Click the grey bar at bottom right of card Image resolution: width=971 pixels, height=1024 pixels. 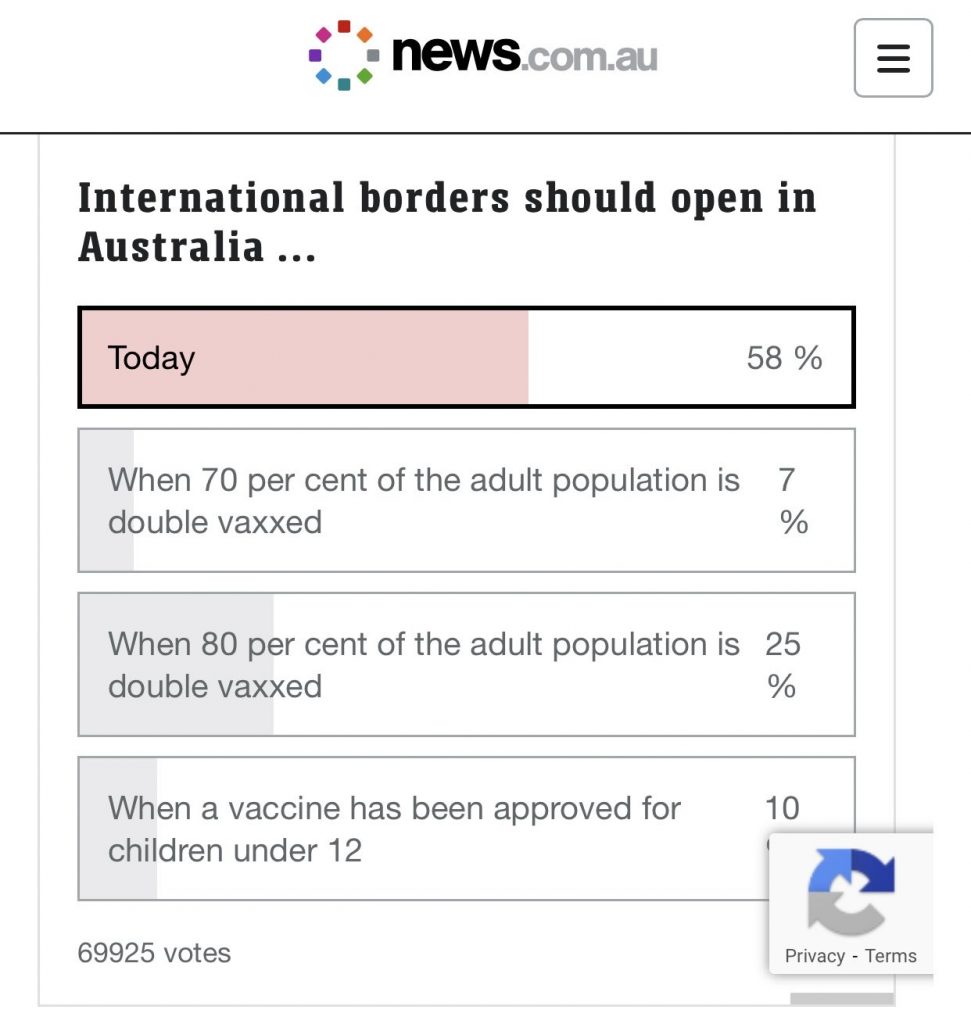842,999
